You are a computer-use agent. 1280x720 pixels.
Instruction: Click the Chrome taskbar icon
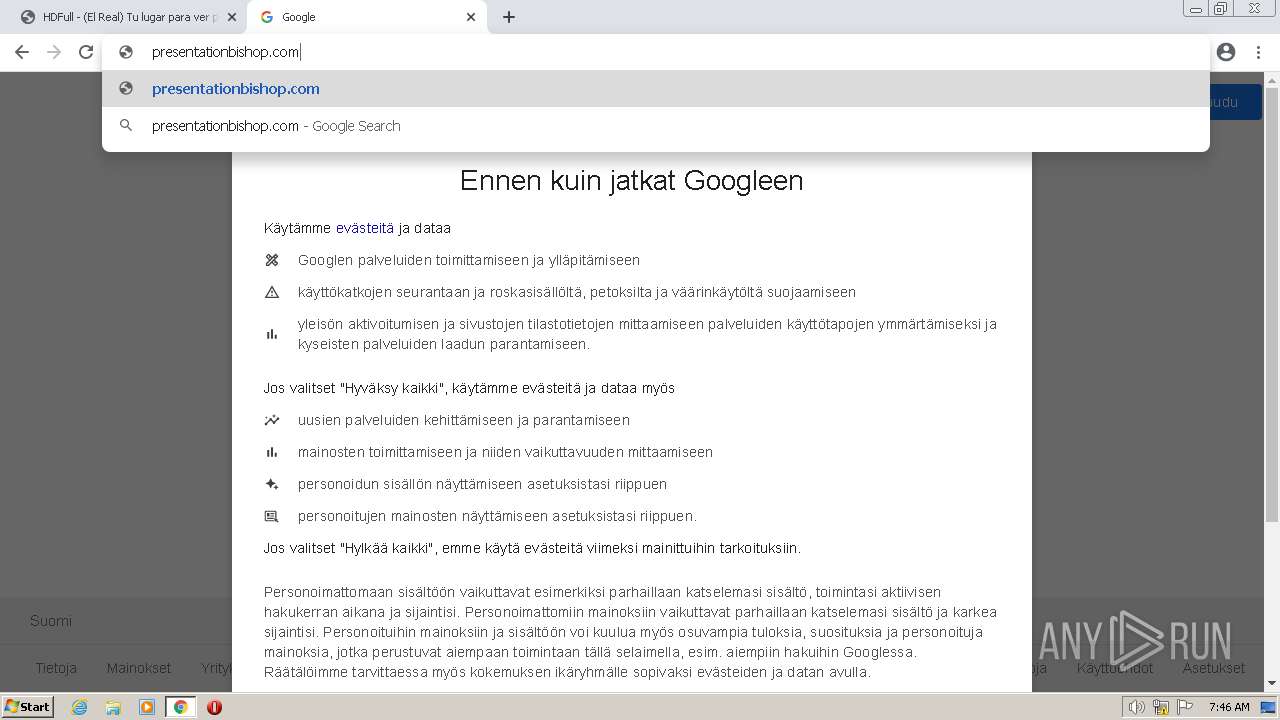point(181,707)
